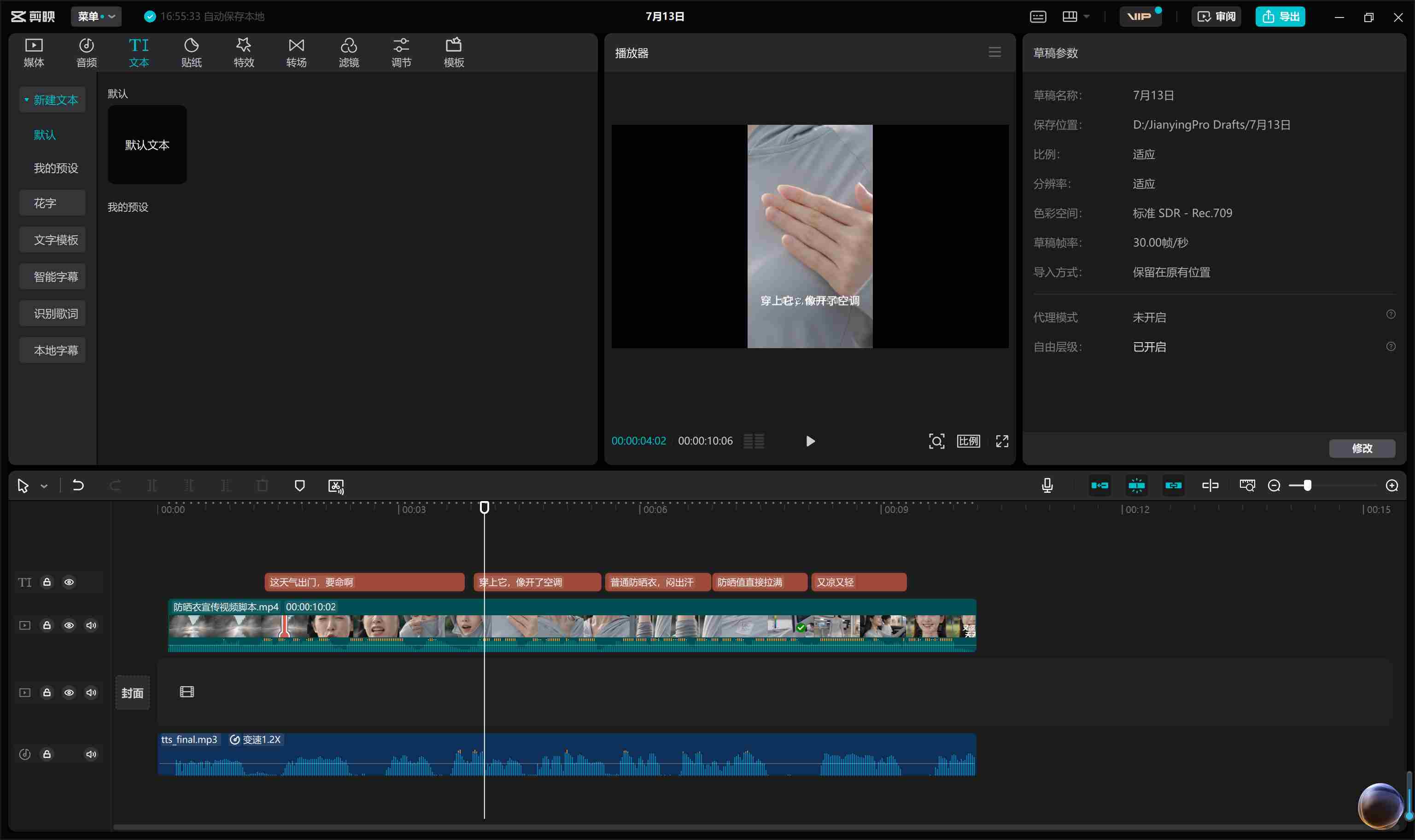Click the timeline zoom slider handle
The width and height of the screenshot is (1415, 840).
[1308, 485]
